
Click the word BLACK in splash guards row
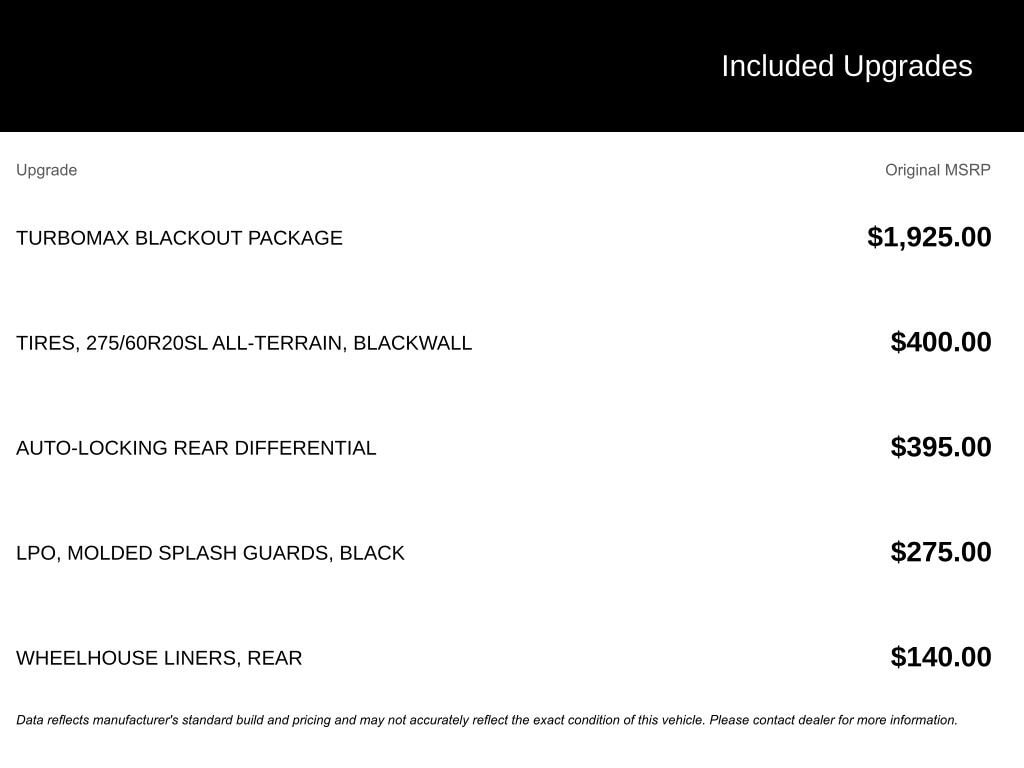372,553
